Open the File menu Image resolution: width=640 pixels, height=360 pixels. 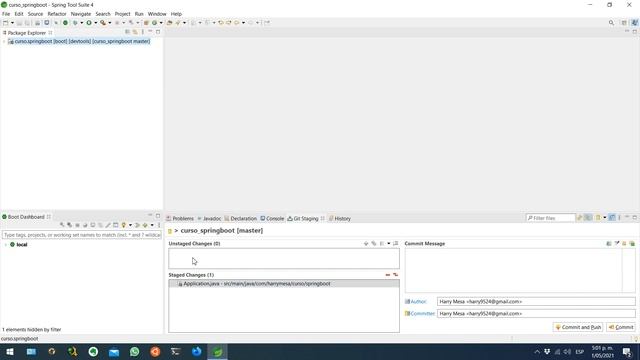click(6, 14)
